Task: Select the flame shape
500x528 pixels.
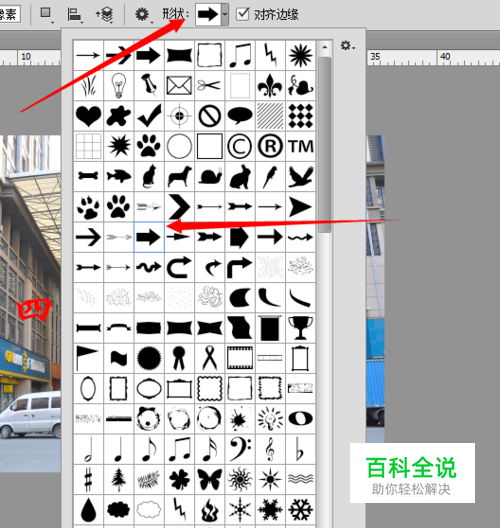Action: (209, 510)
